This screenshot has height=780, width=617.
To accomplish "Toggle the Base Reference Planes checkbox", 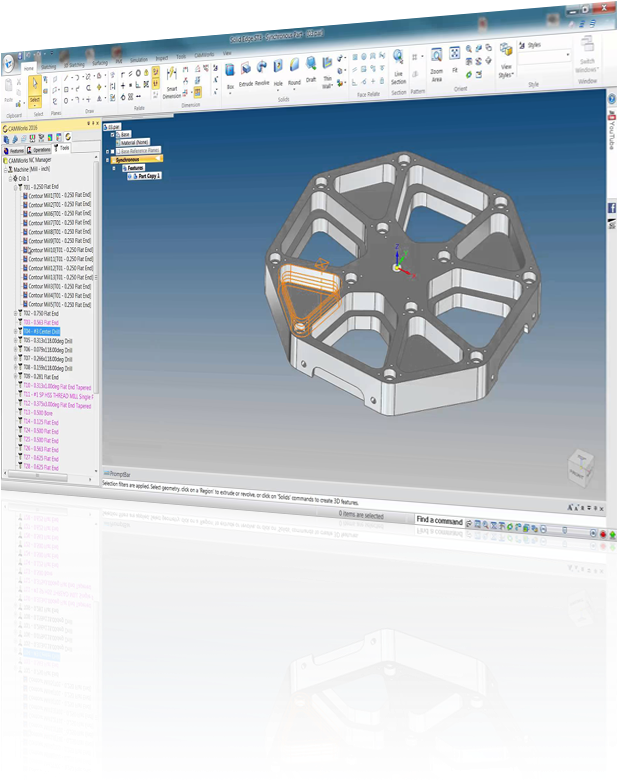I will coord(112,151).
